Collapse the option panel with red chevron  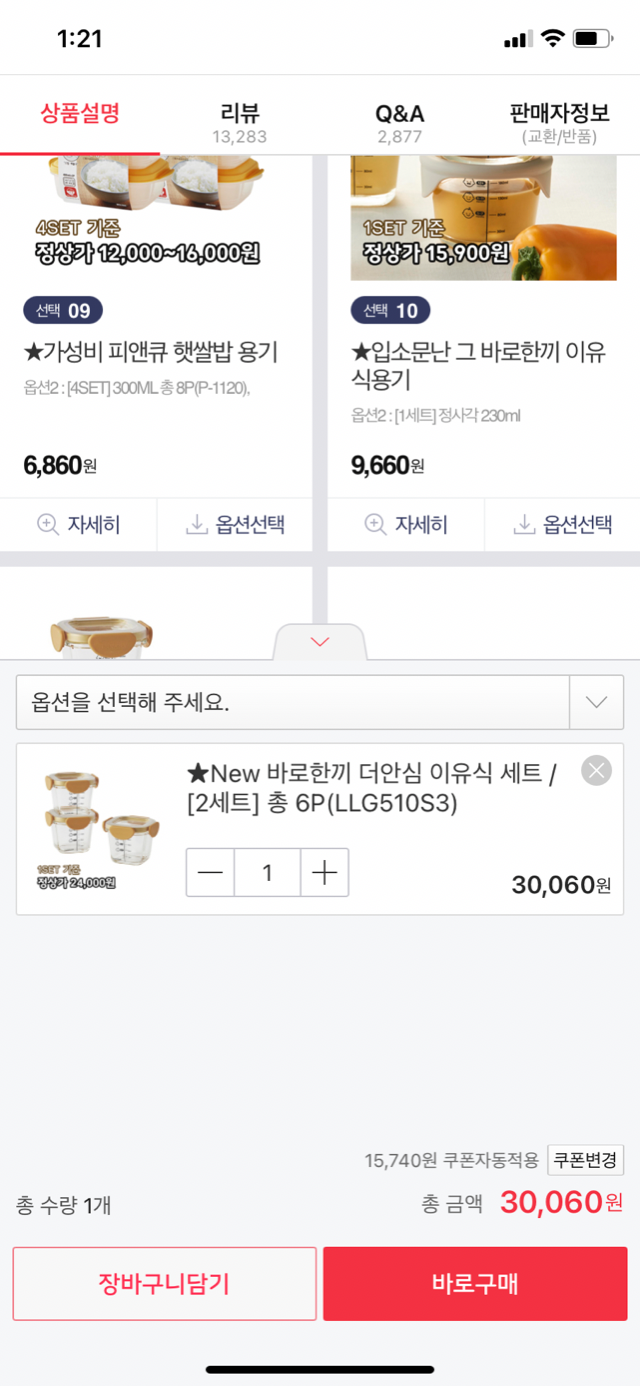[320, 642]
